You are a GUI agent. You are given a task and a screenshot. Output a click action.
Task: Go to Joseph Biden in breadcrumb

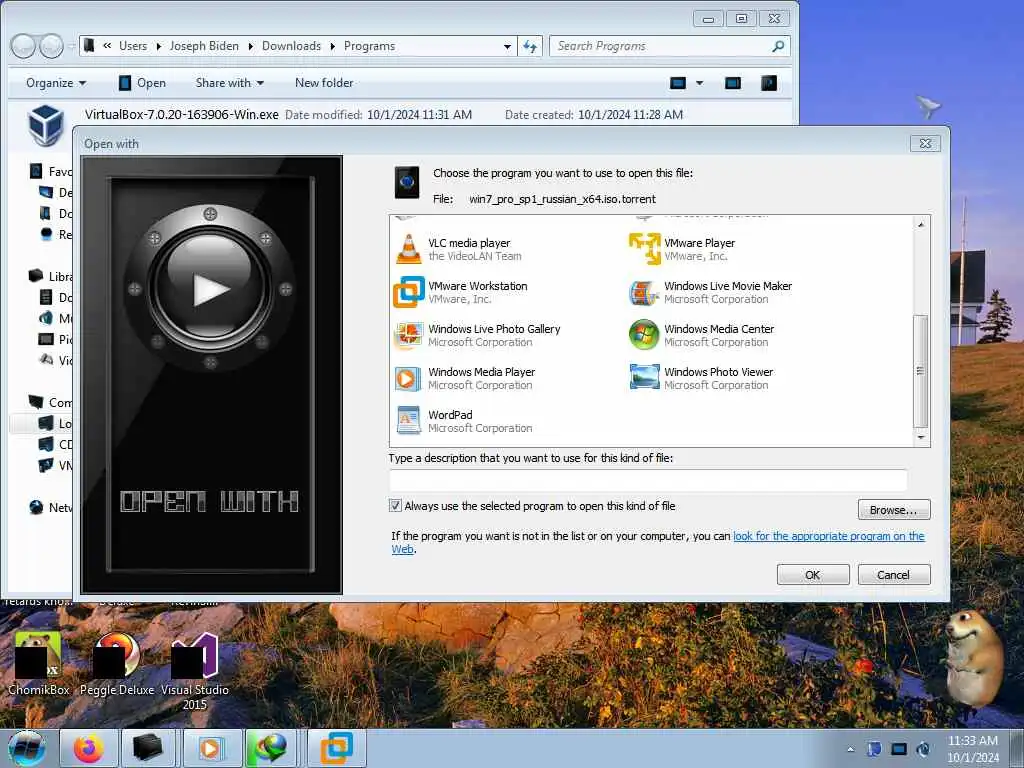(x=204, y=46)
